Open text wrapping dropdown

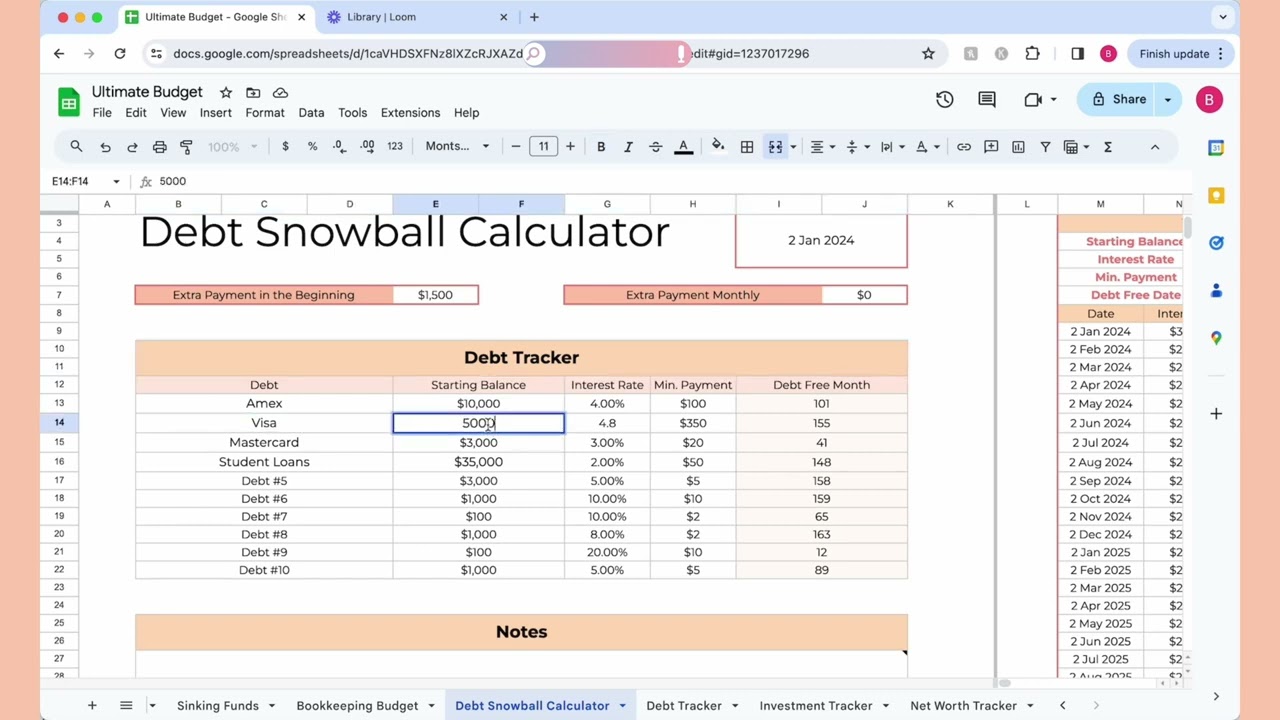[892, 147]
